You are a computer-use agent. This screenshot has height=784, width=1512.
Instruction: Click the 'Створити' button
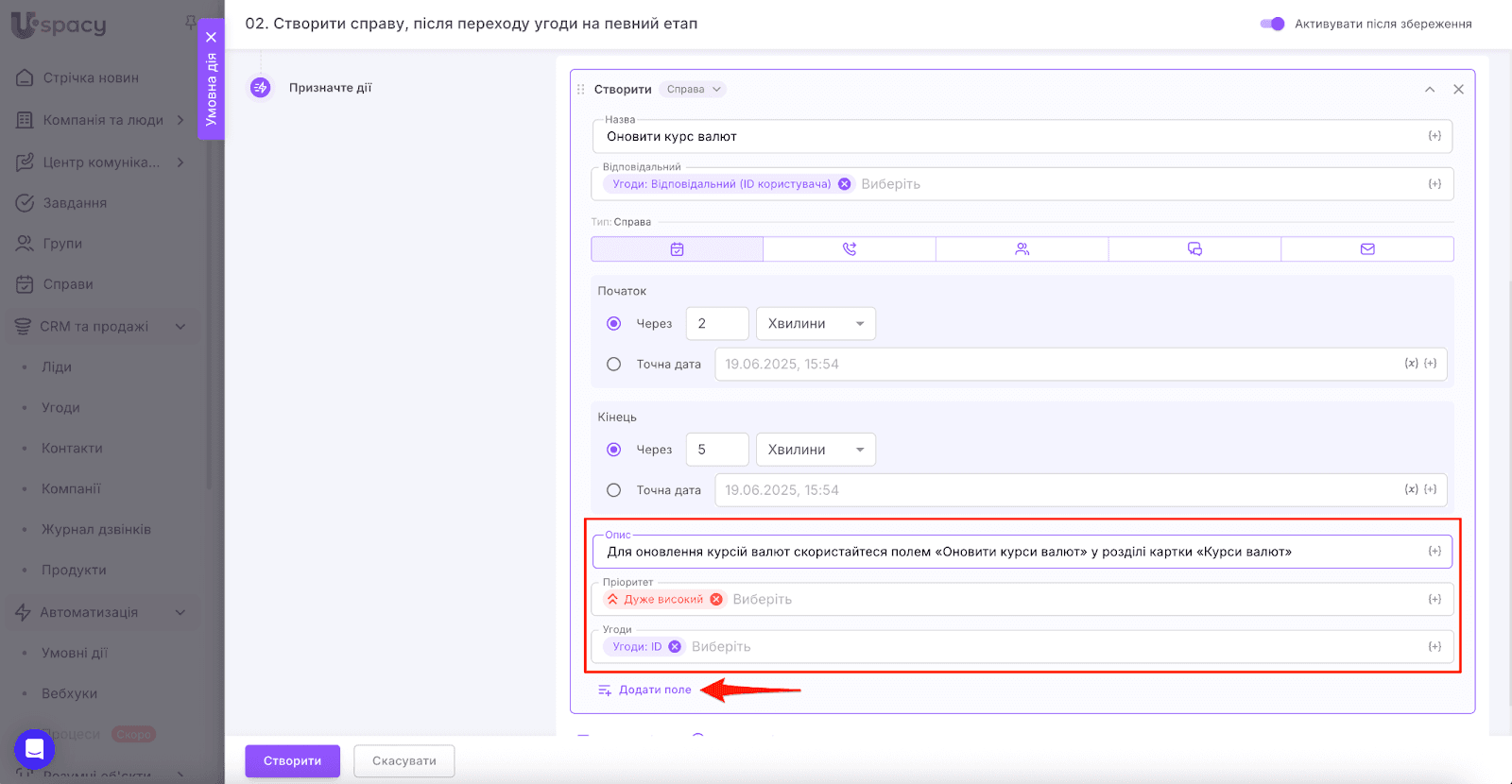tap(292, 761)
